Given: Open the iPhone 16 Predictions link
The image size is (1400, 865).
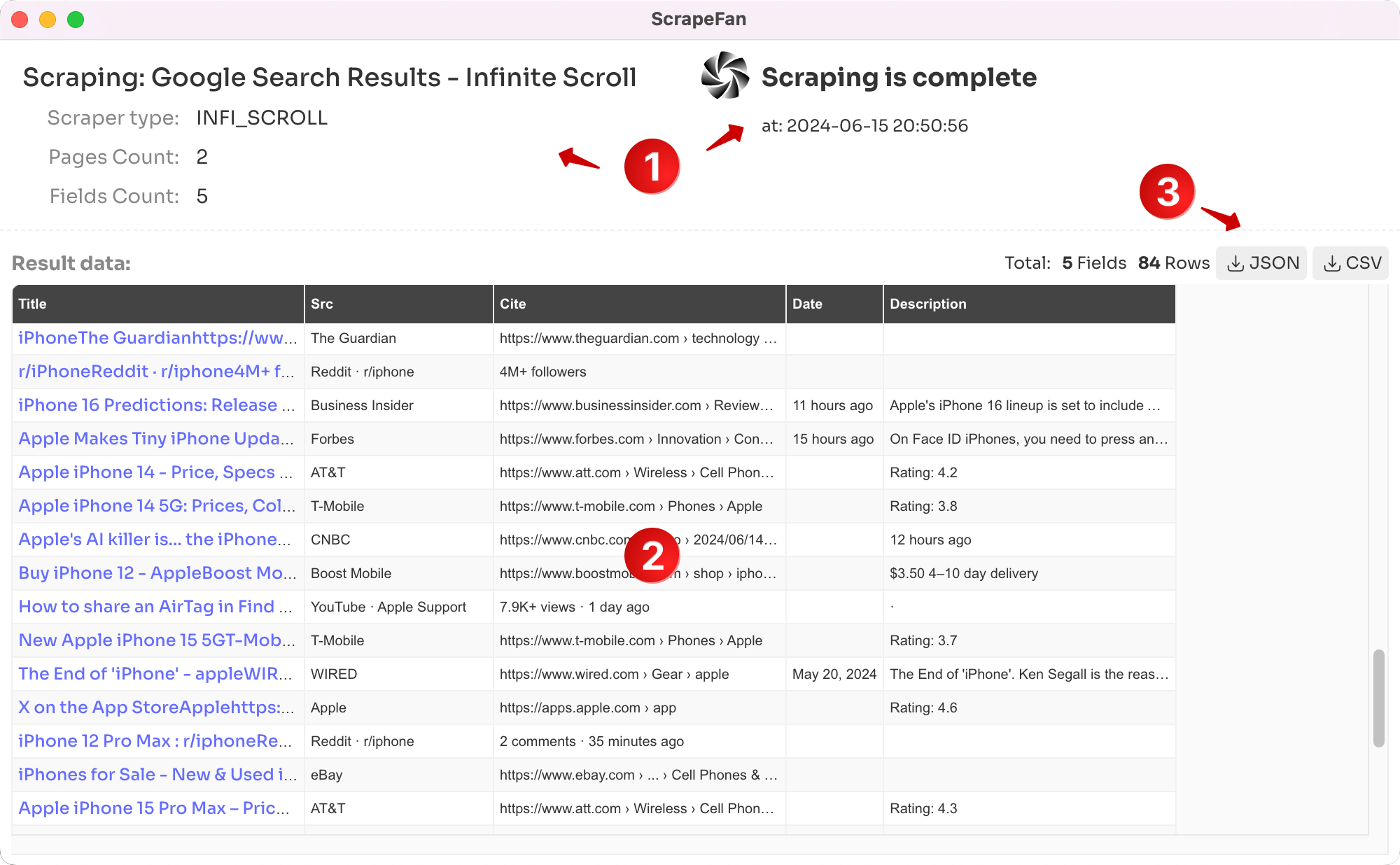Looking at the screenshot, I should point(155,405).
